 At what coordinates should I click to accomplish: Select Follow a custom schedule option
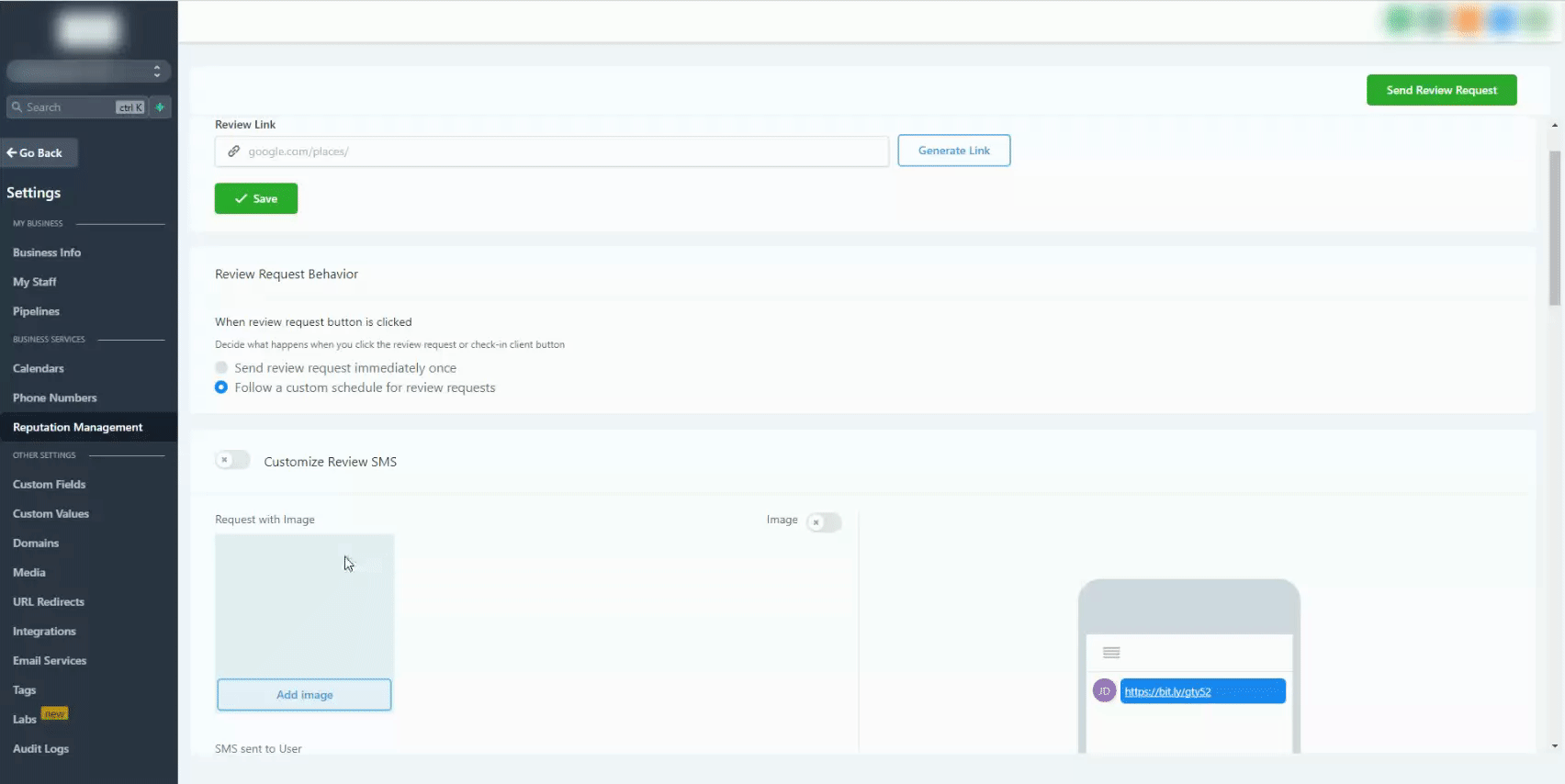coord(221,387)
